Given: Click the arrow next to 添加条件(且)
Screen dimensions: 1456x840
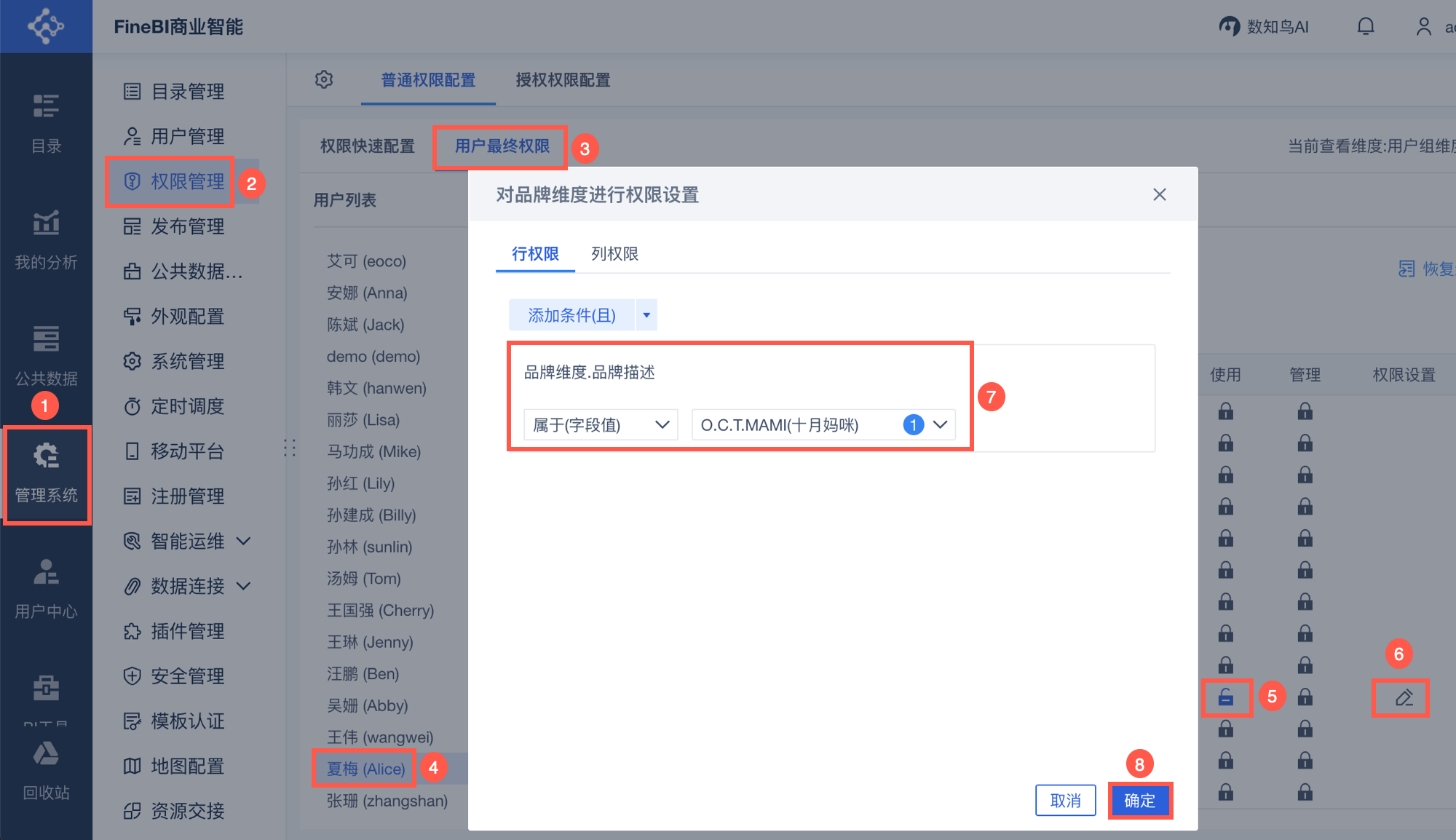Looking at the screenshot, I should click(646, 315).
